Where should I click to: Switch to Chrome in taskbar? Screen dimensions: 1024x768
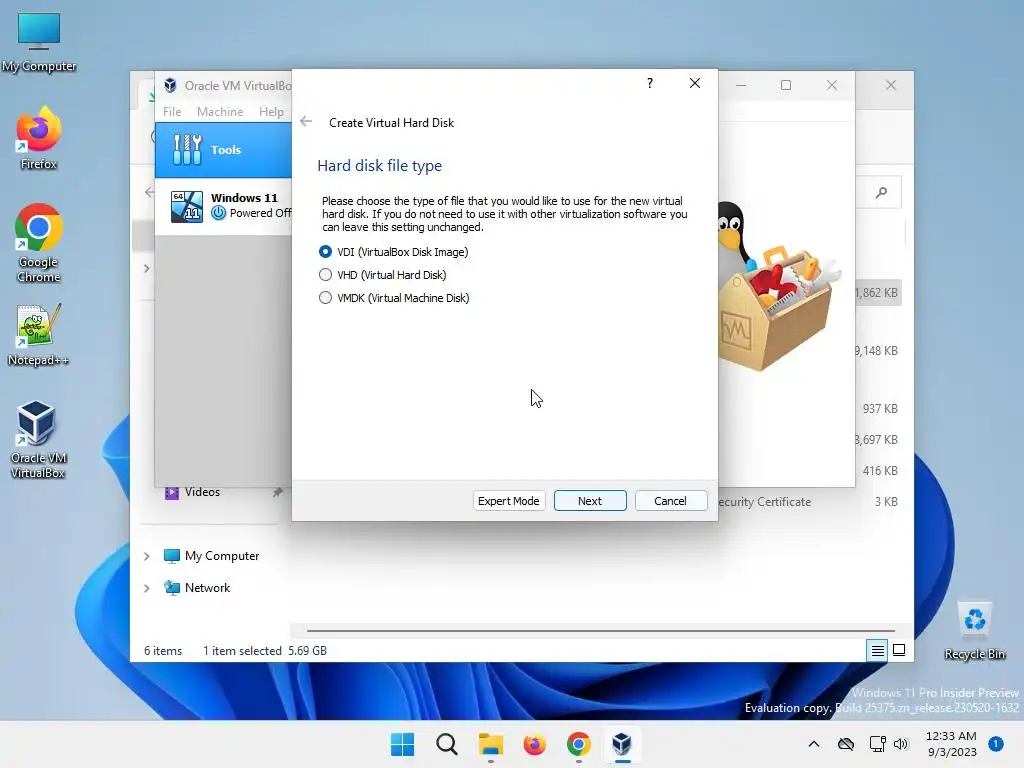point(579,744)
